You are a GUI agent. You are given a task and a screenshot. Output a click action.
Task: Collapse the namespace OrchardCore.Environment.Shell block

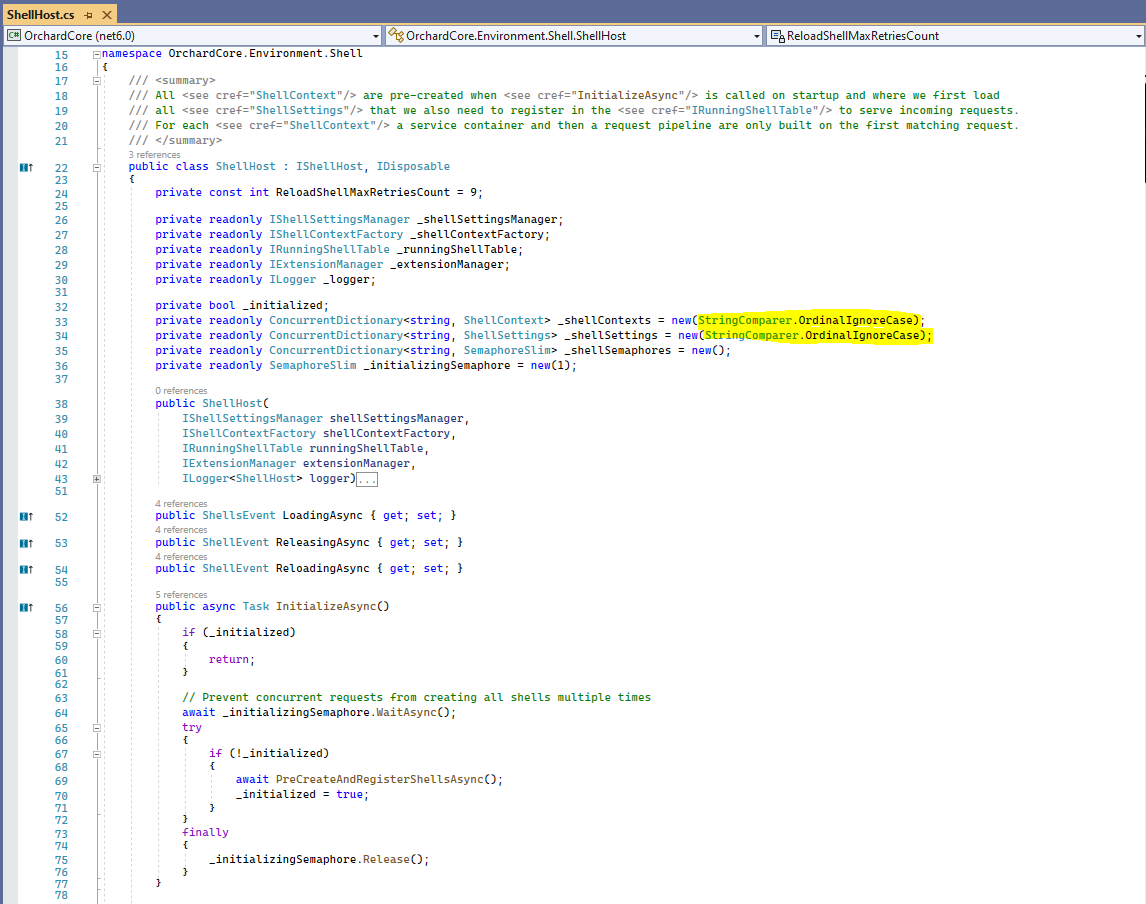pyautogui.click(x=96, y=54)
